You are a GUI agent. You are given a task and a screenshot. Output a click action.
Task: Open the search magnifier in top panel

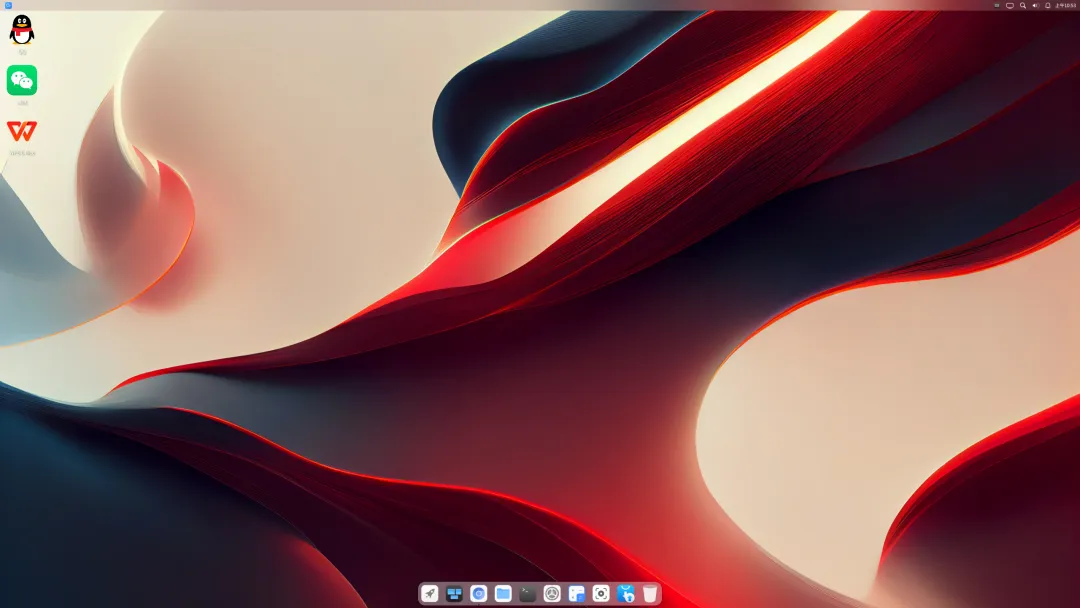(1023, 6)
